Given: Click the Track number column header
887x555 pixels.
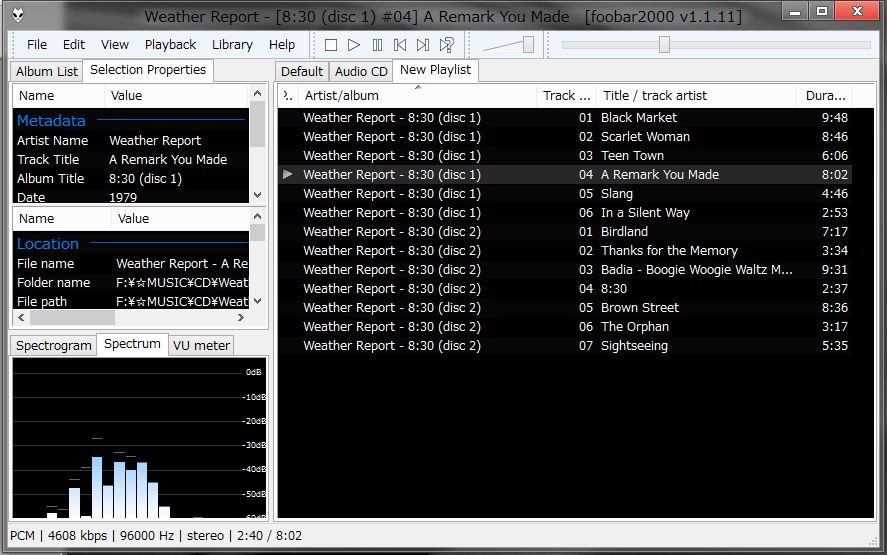Looking at the screenshot, I should tap(566, 96).
